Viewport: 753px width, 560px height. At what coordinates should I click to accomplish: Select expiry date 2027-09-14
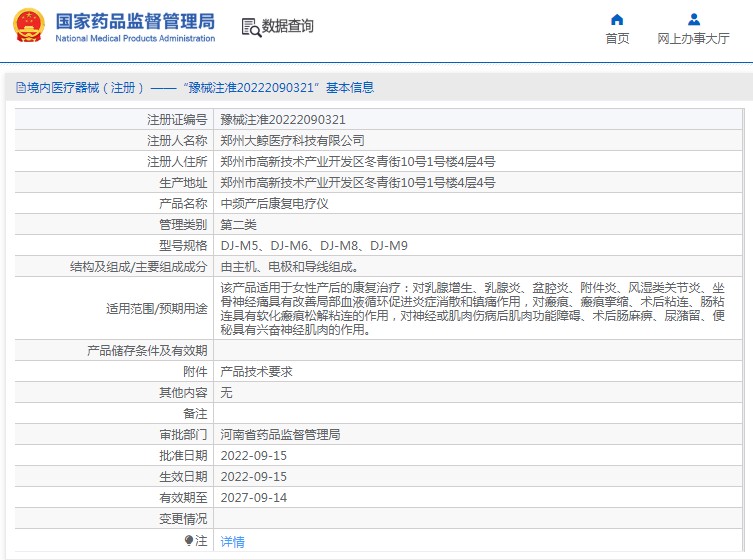click(x=254, y=498)
